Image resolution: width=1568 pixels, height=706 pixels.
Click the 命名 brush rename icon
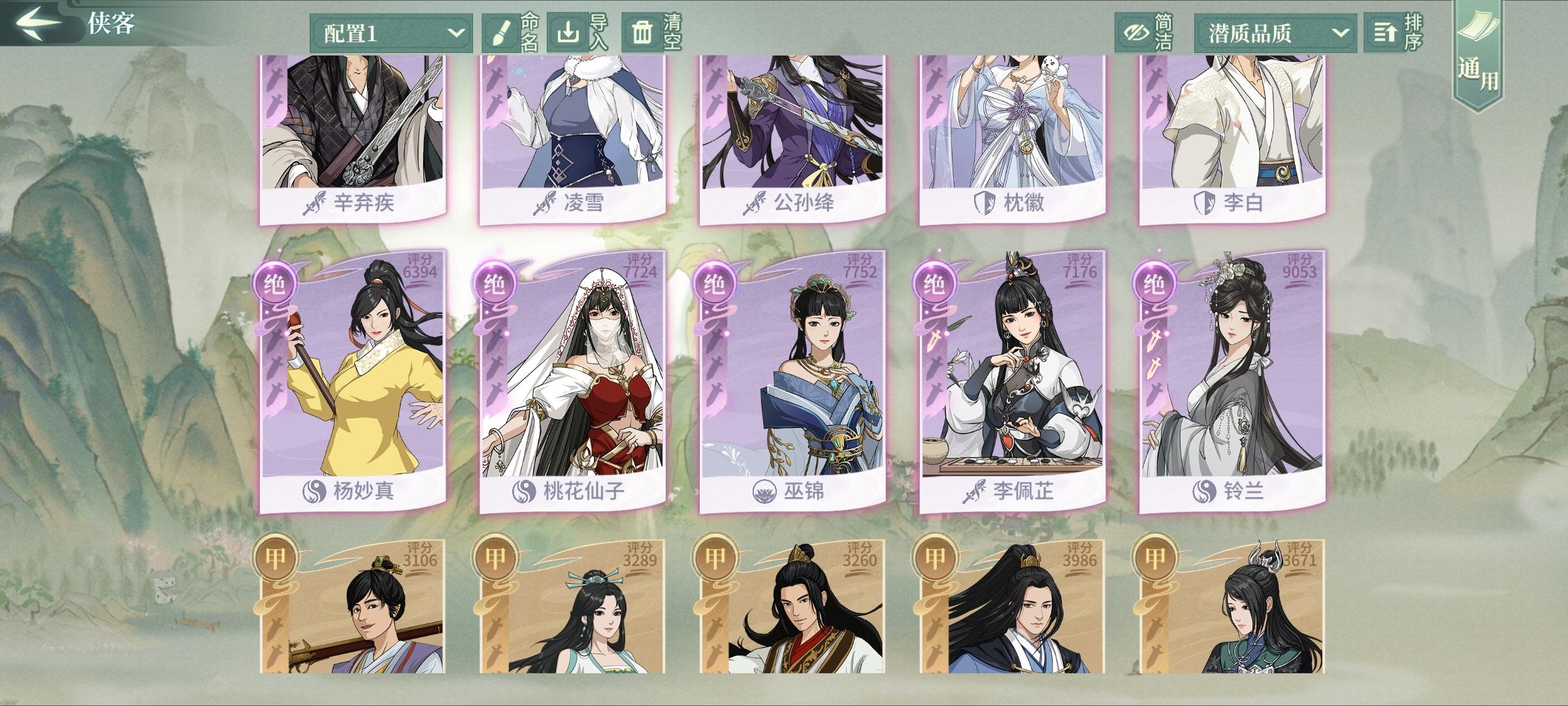tap(500, 33)
